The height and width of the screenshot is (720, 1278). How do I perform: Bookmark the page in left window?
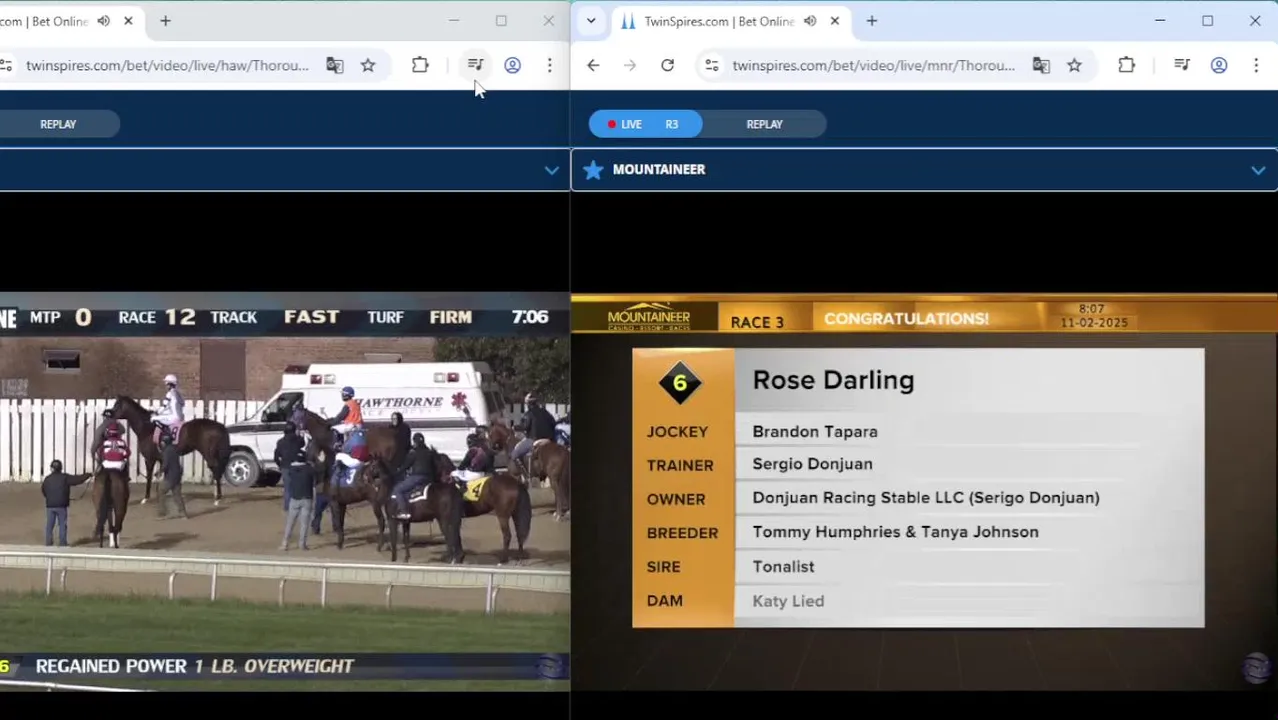368,65
